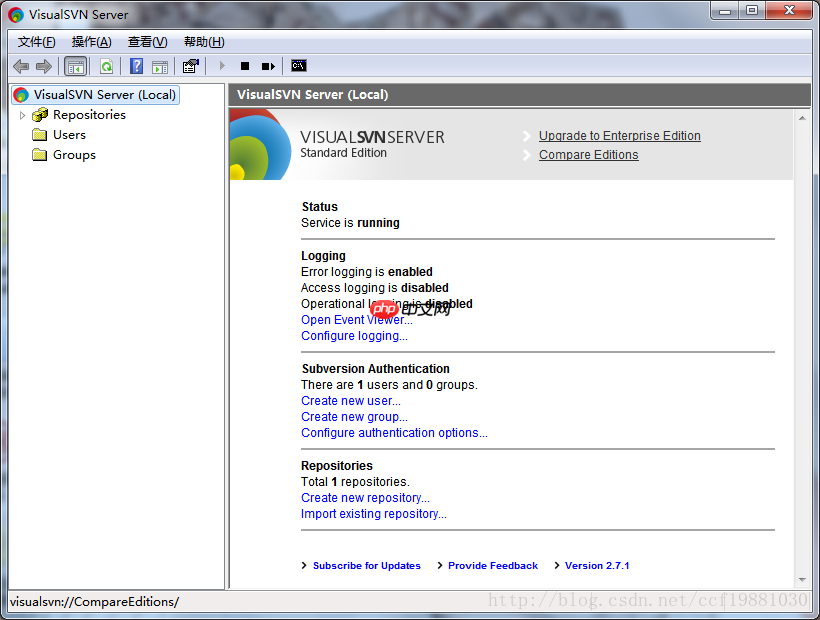Launch the command prompt toolbar icon
The height and width of the screenshot is (620, 820).
pos(299,66)
